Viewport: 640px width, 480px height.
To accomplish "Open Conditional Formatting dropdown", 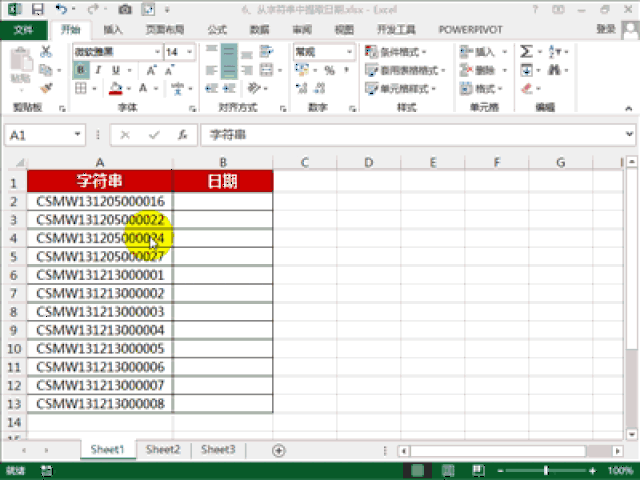I will pos(395,52).
